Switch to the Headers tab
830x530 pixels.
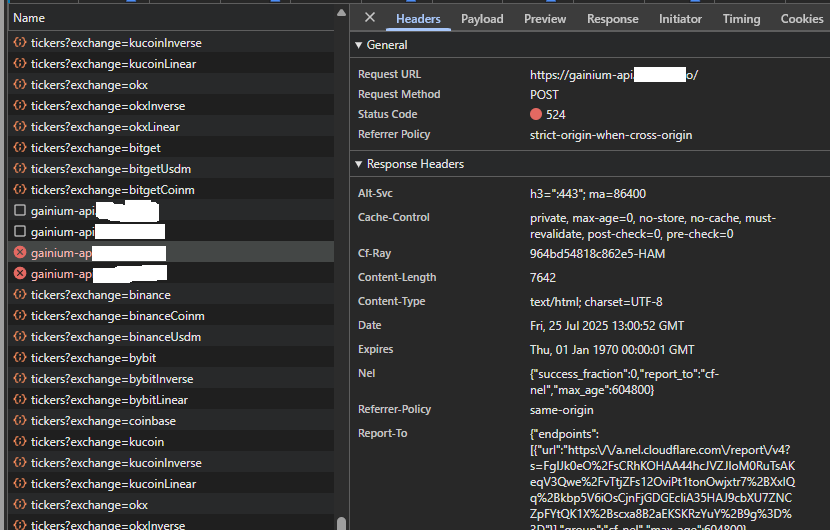point(418,19)
